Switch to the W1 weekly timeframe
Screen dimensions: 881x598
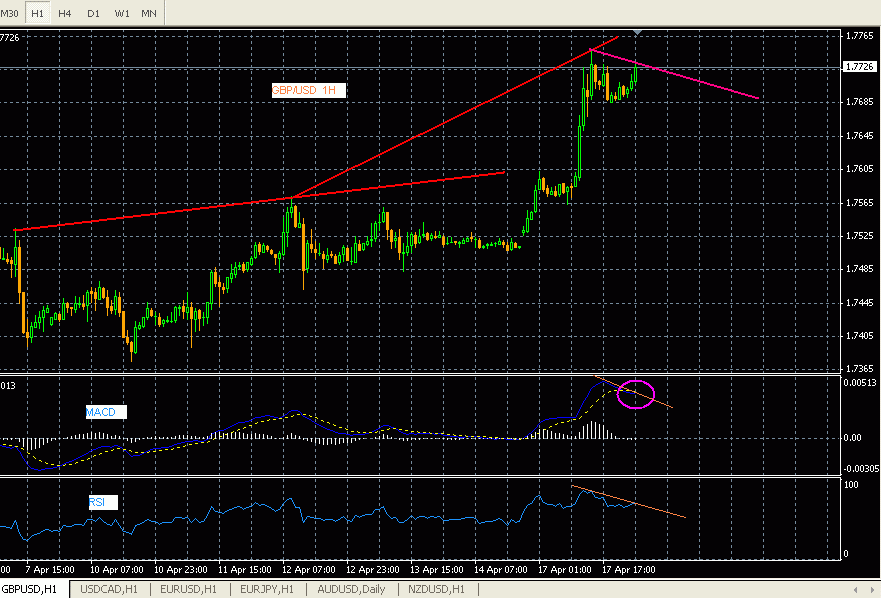(121, 13)
